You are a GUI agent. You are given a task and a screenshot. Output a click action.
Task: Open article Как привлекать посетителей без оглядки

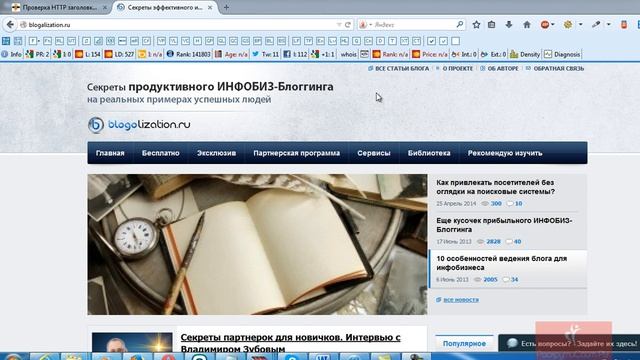click(496, 187)
